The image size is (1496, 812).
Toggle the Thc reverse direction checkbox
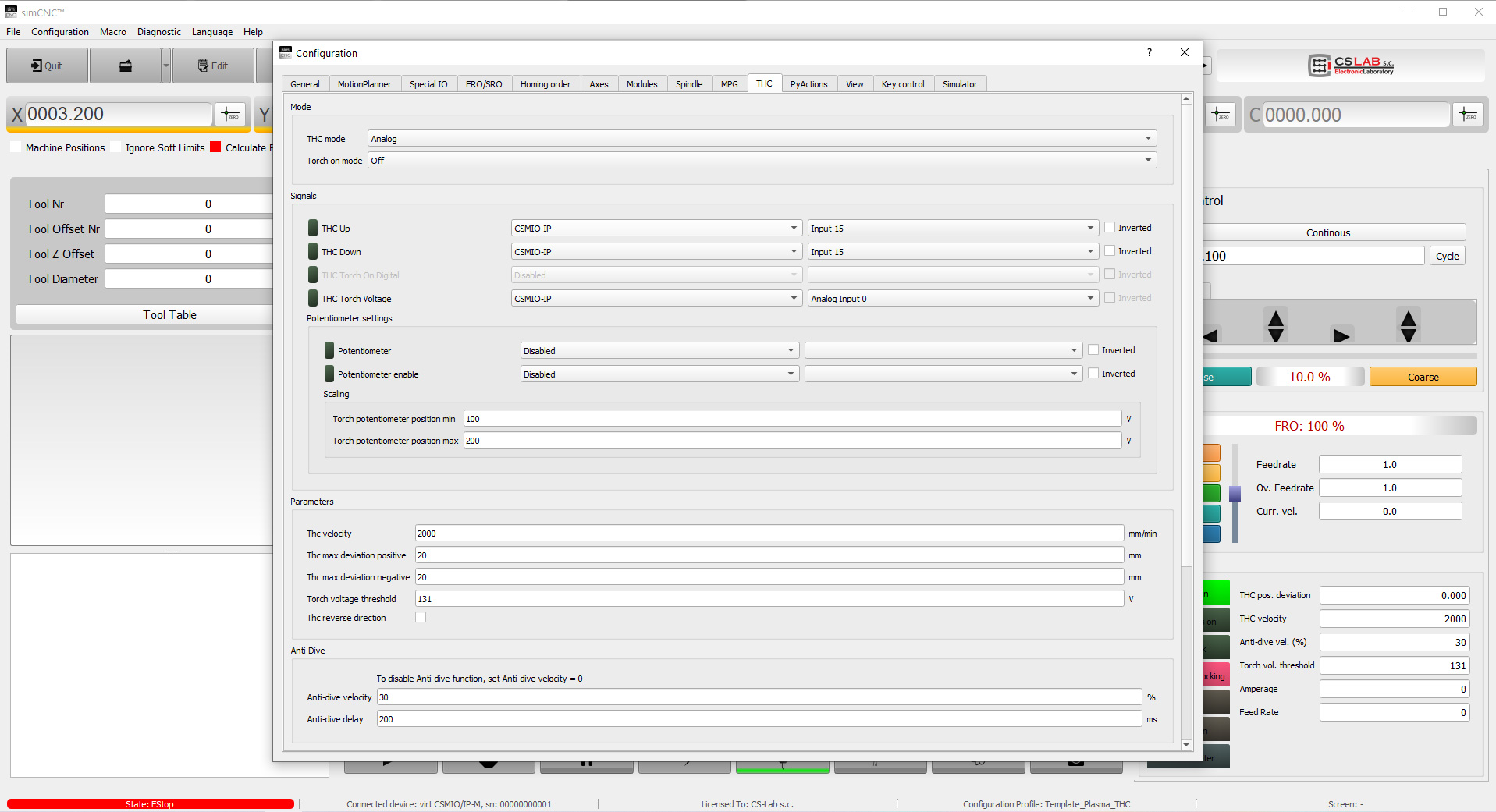tap(421, 618)
